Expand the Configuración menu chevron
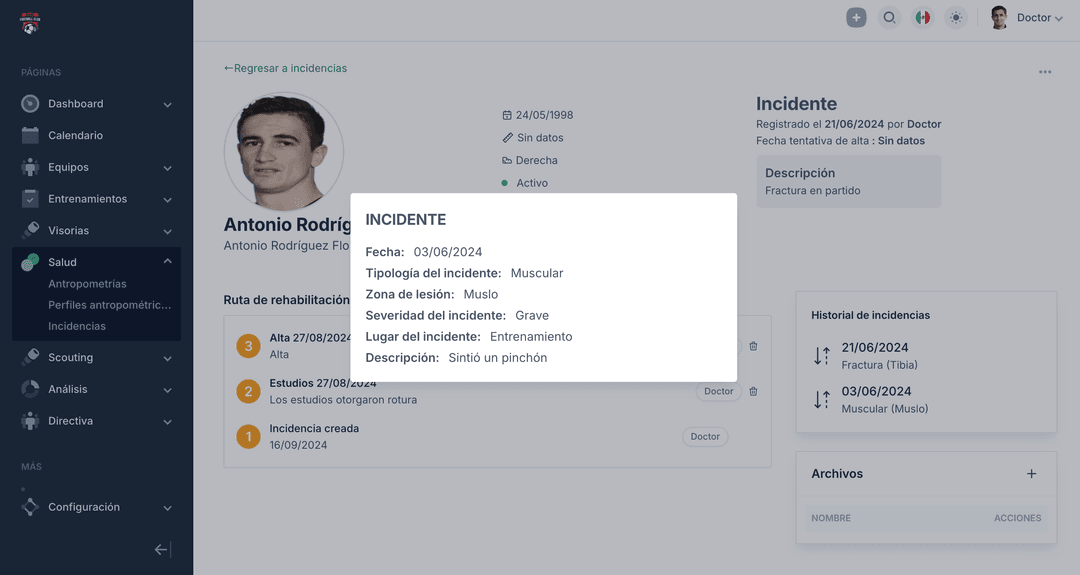1080x575 pixels. 167,508
